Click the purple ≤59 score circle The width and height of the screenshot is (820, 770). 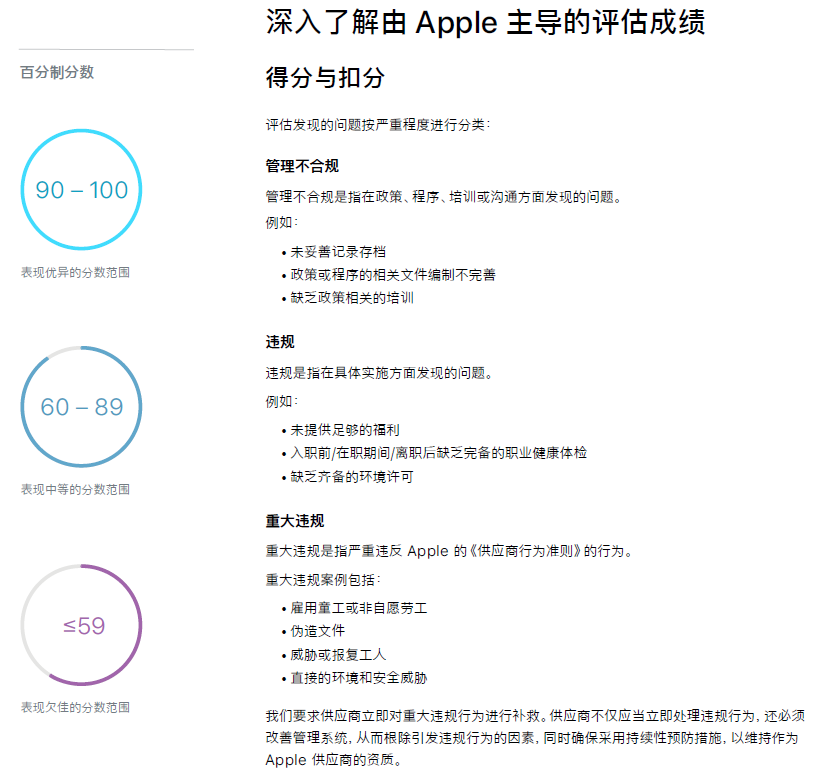coord(83,626)
